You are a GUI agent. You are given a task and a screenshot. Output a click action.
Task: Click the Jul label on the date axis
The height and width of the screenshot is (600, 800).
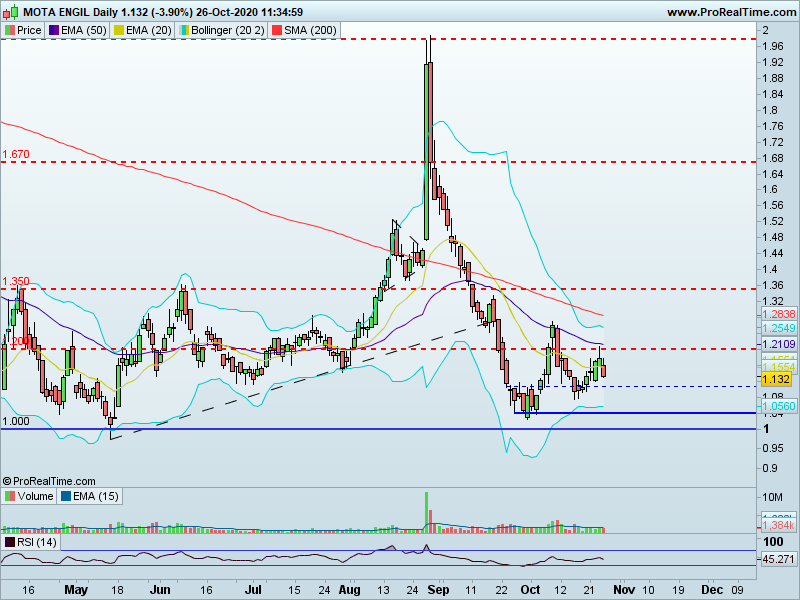point(253,590)
